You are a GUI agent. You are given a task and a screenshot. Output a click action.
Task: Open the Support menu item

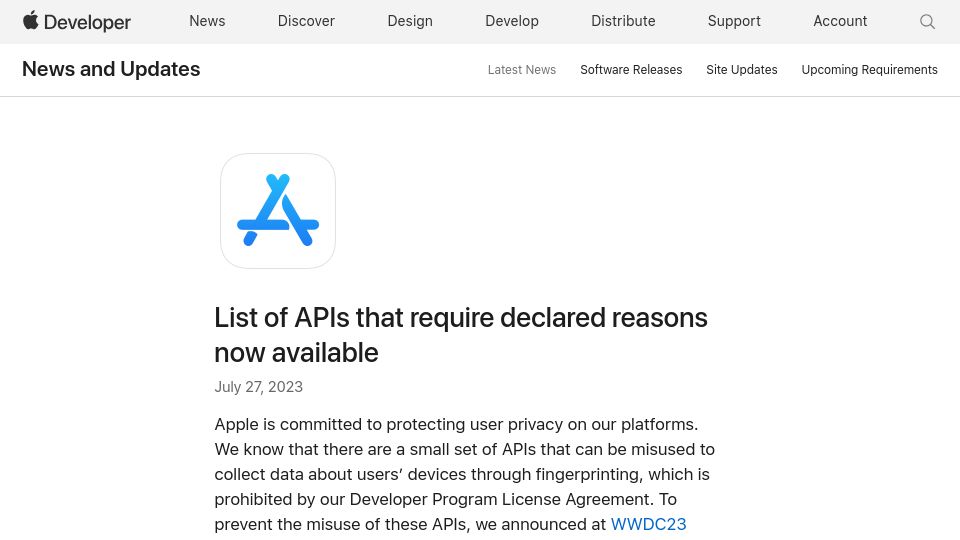(x=734, y=21)
